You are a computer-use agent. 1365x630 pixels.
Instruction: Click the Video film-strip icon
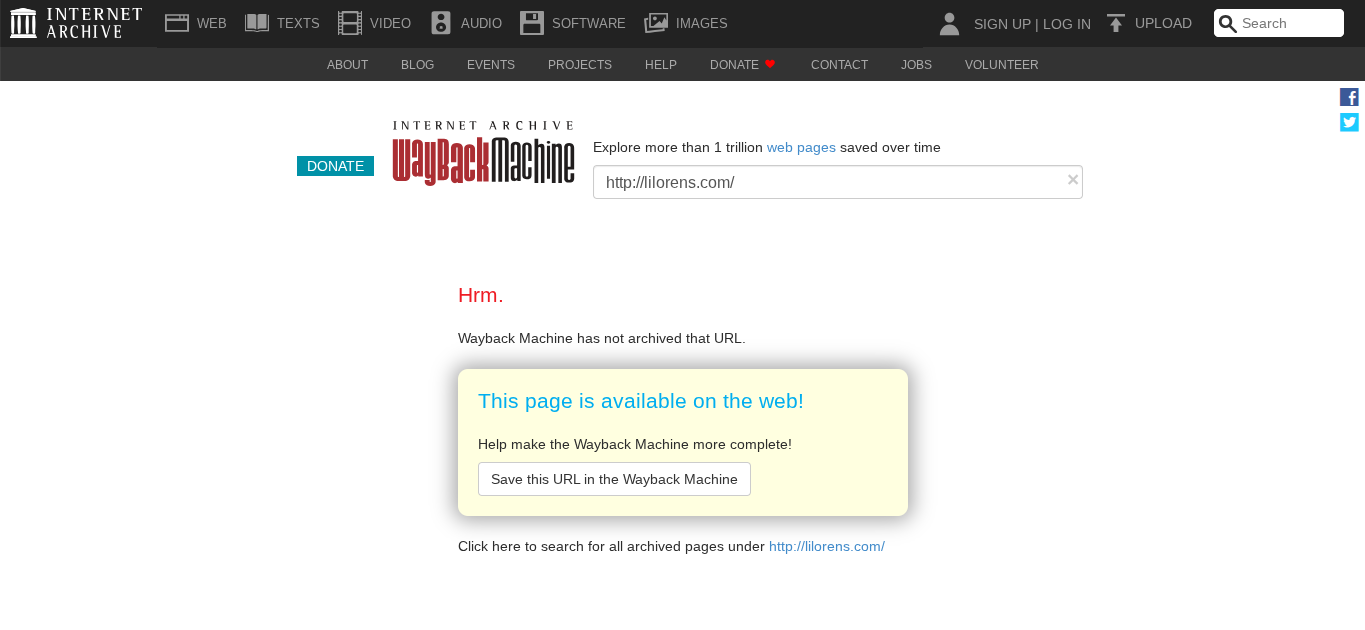click(x=350, y=23)
